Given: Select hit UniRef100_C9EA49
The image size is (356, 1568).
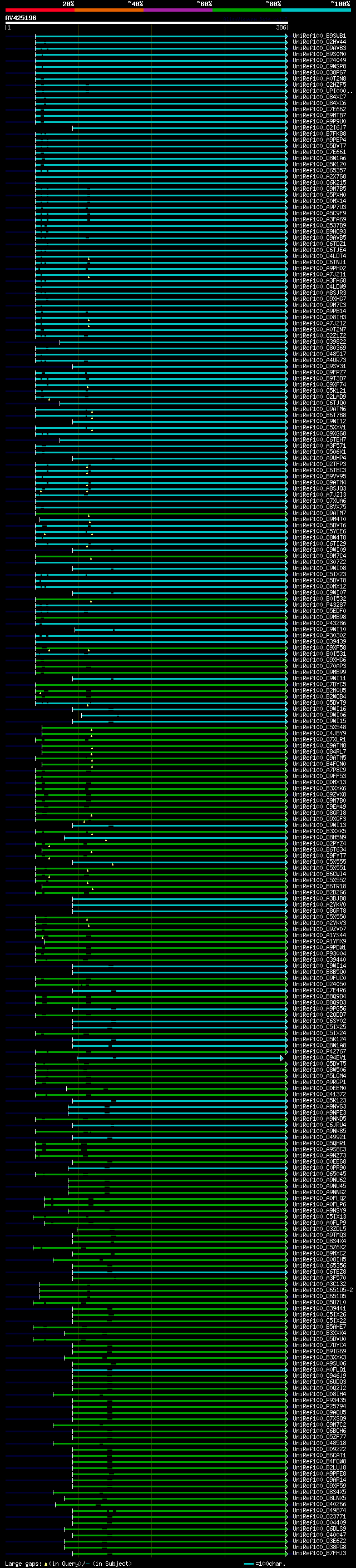Looking at the screenshot, I should [319, 807].
